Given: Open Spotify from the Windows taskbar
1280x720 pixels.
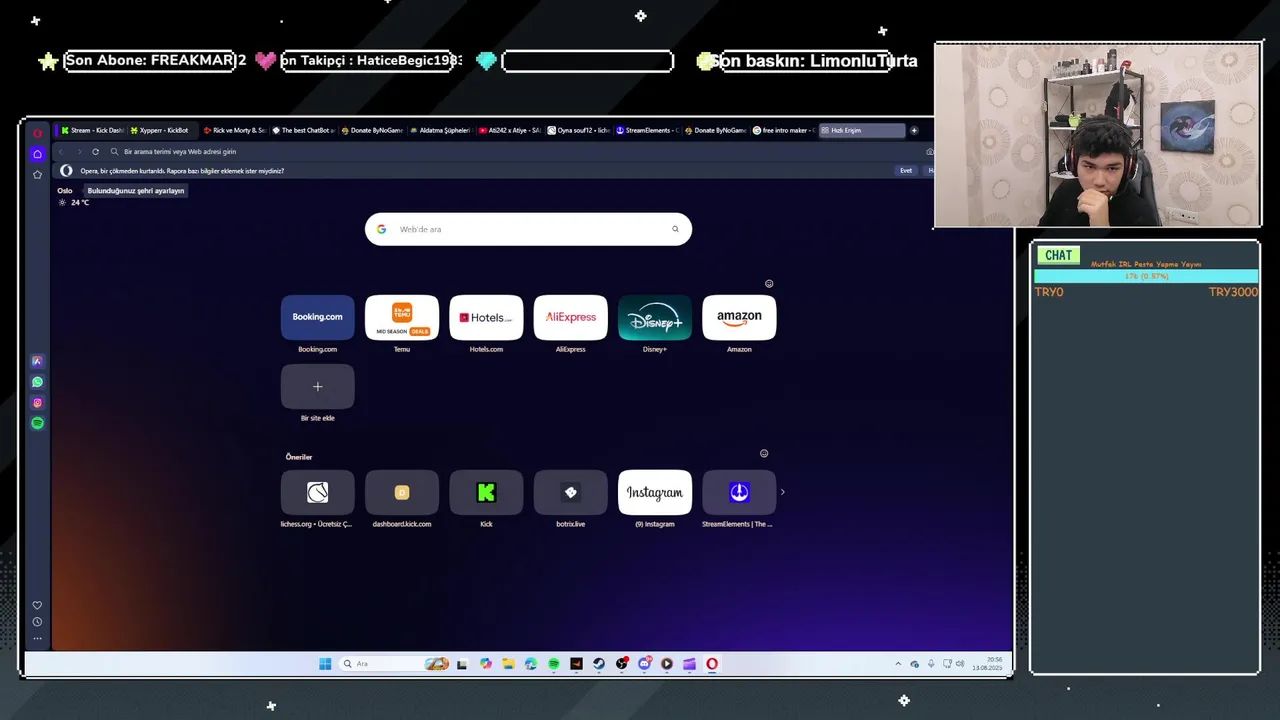Looking at the screenshot, I should pyautogui.click(x=554, y=664).
